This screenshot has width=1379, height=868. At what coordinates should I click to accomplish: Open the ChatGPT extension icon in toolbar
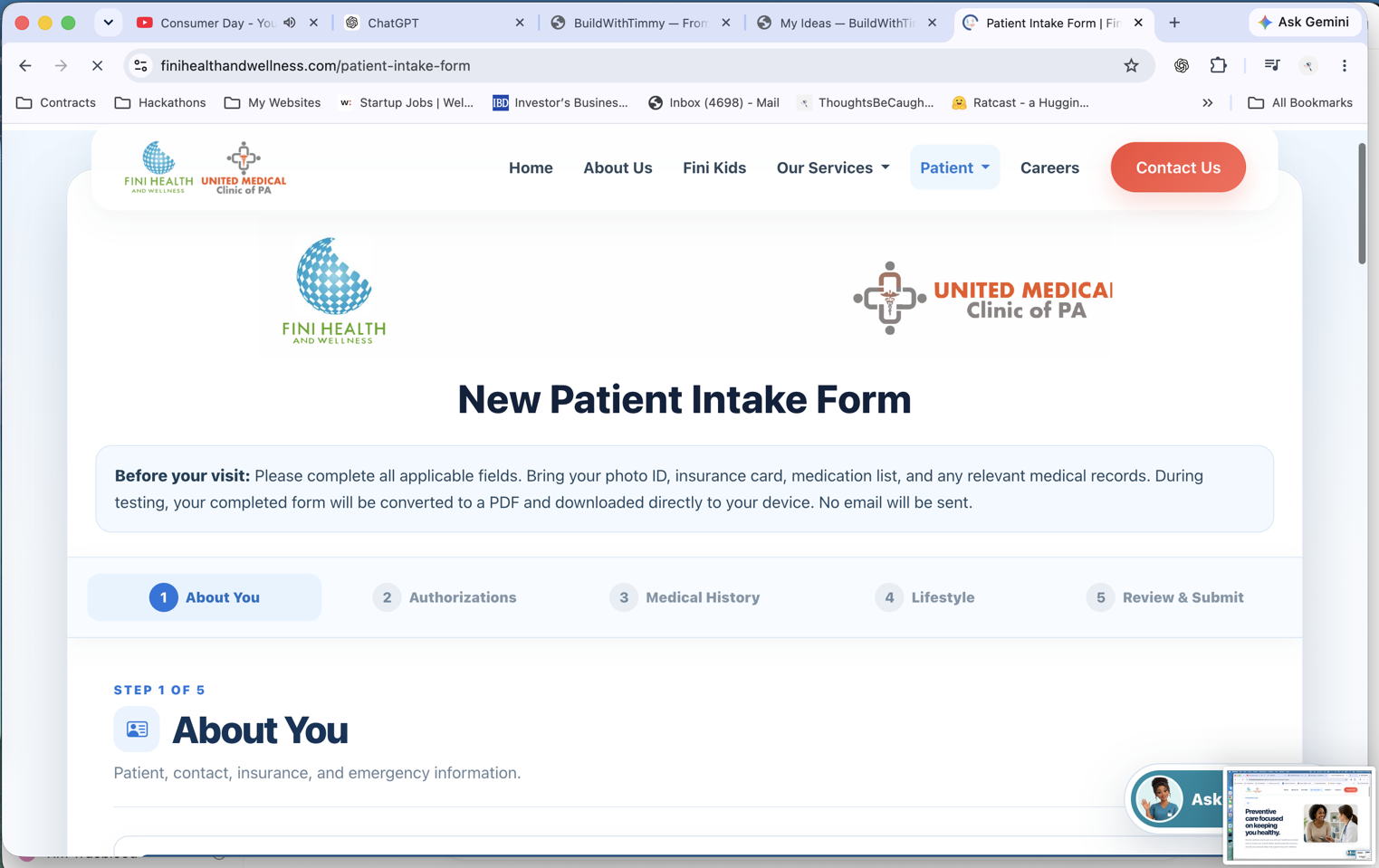[1182, 65]
